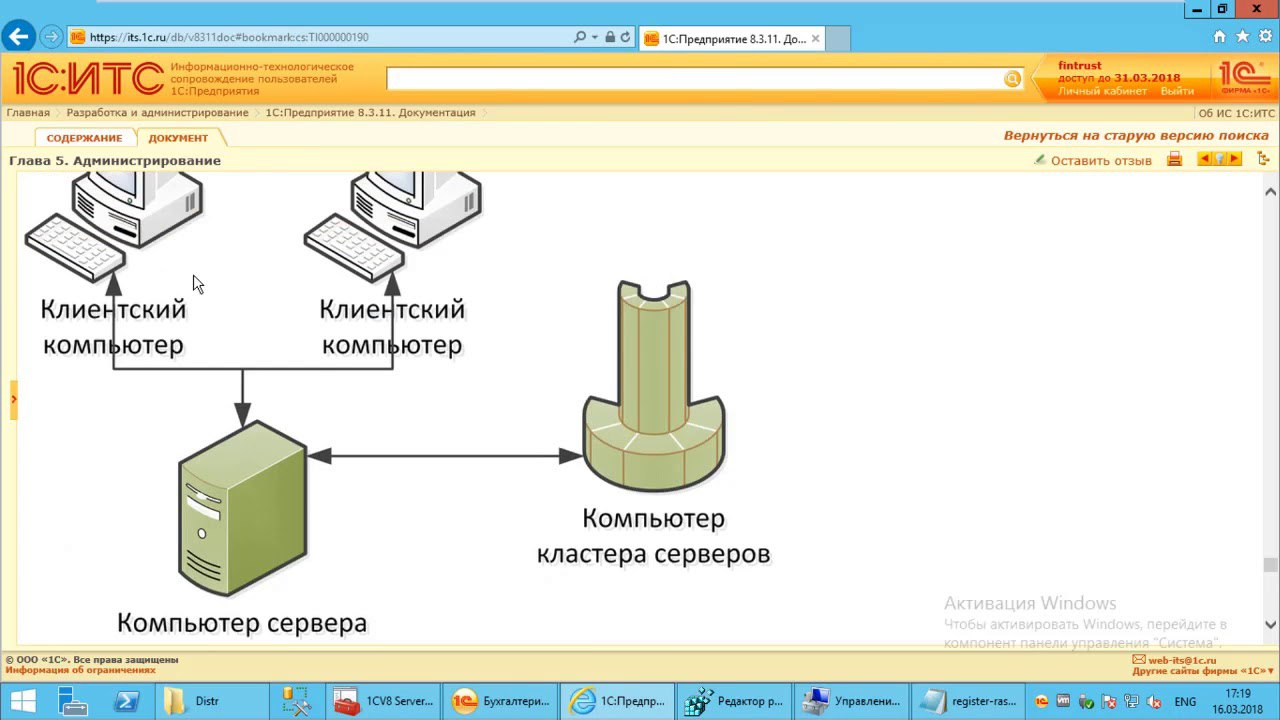This screenshot has height=720, width=1280.
Task: Click the cluster server tower image
Action: (x=654, y=386)
